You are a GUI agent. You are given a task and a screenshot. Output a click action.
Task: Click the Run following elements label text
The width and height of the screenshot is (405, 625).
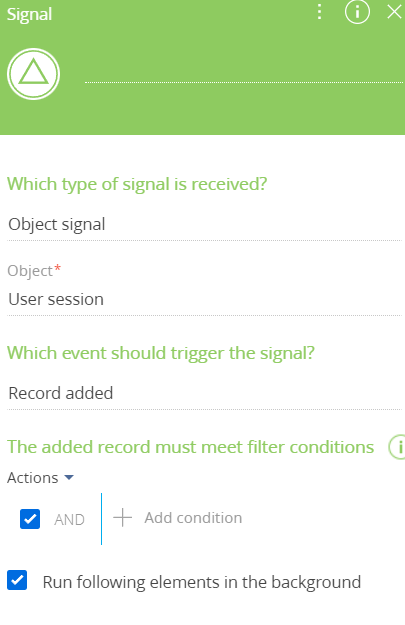[x=202, y=582]
